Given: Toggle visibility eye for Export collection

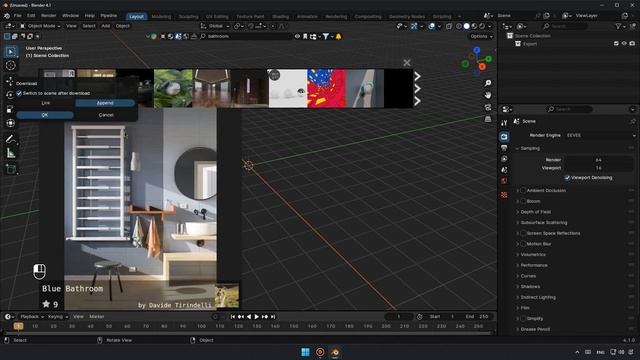Looking at the screenshot, I should click(x=624, y=44).
